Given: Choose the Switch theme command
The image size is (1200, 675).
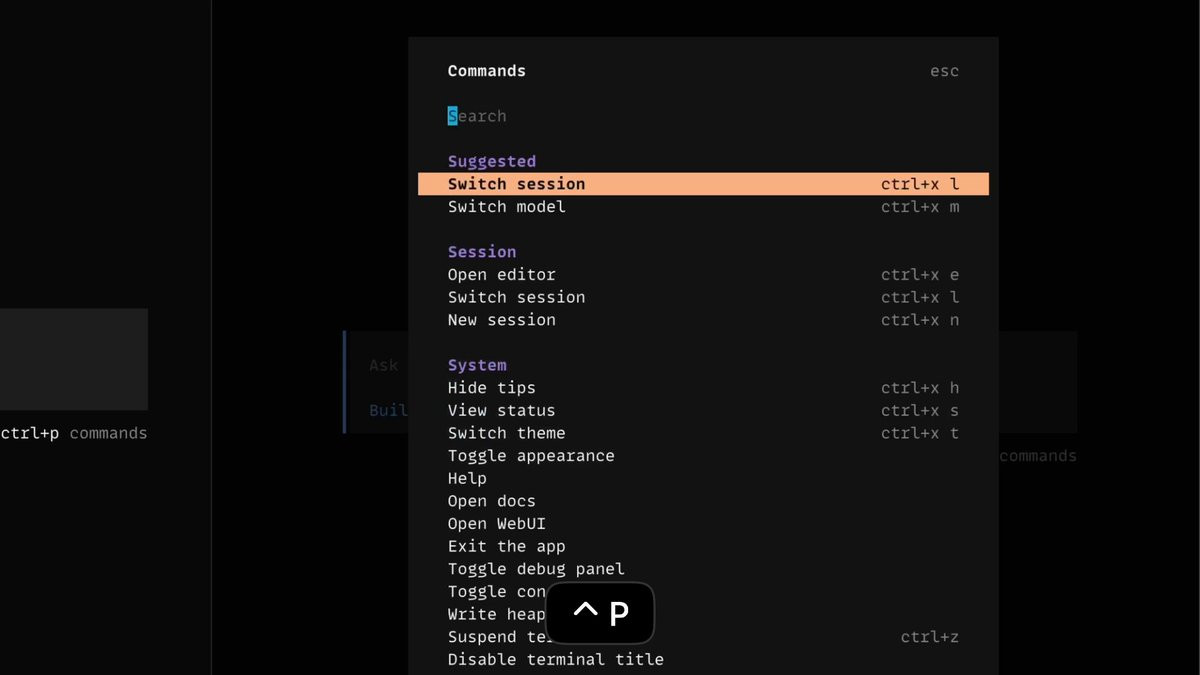Looking at the screenshot, I should click(x=703, y=433).
